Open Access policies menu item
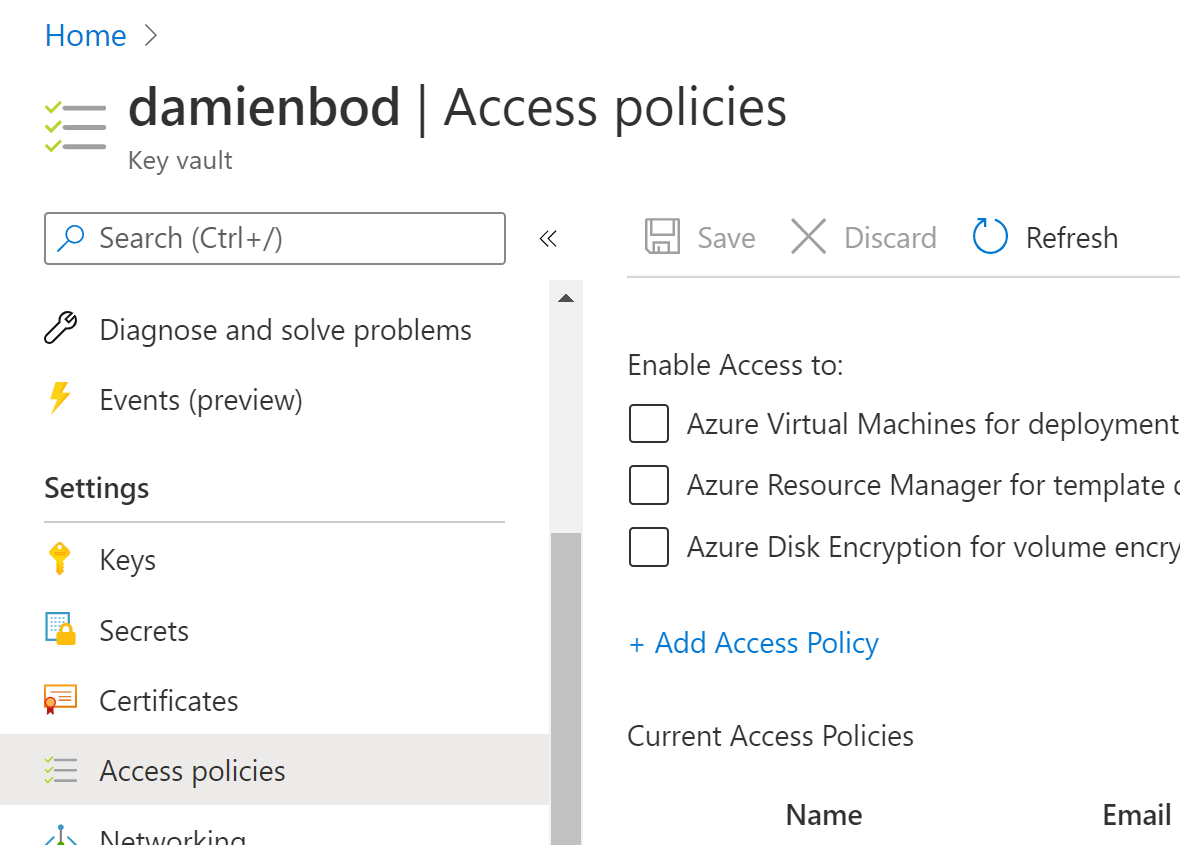Viewport: 1180px width, 845px height. tap(192, 771)
